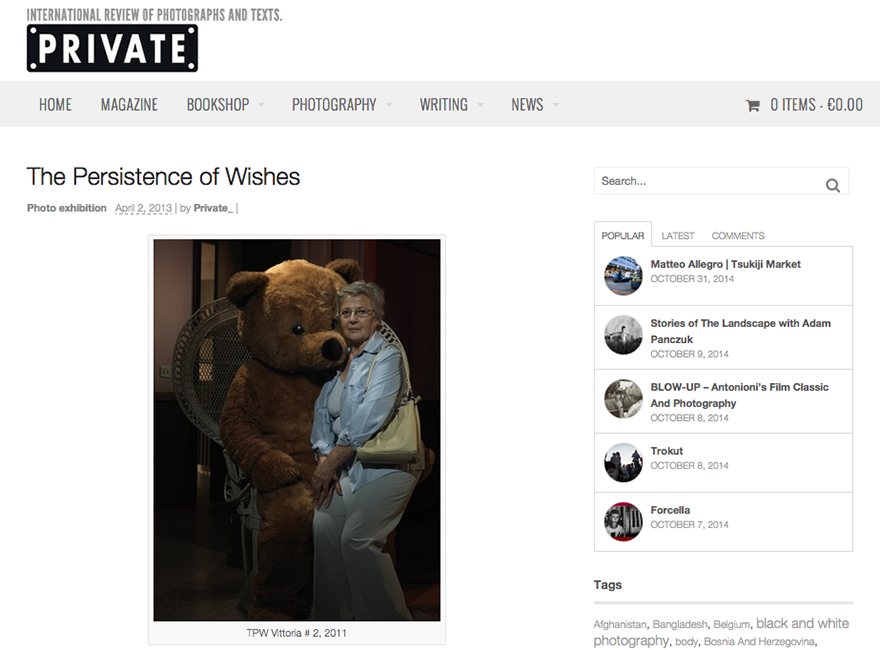Open Stories of The Landscape thumbnail
This screenshot has height=650, width=880.
coord(623,335)
